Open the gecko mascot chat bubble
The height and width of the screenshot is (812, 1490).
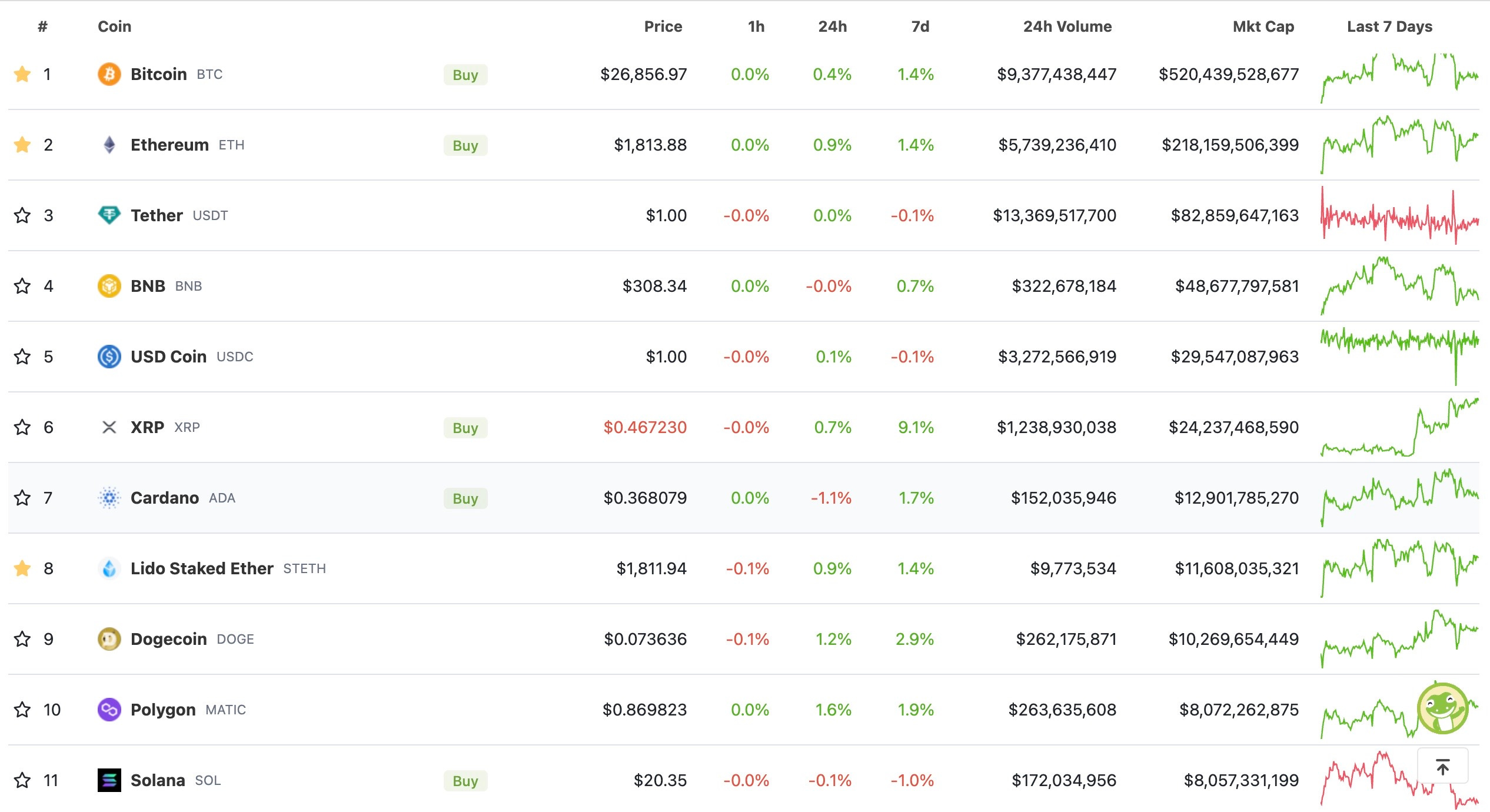[x=1442, y=708]
